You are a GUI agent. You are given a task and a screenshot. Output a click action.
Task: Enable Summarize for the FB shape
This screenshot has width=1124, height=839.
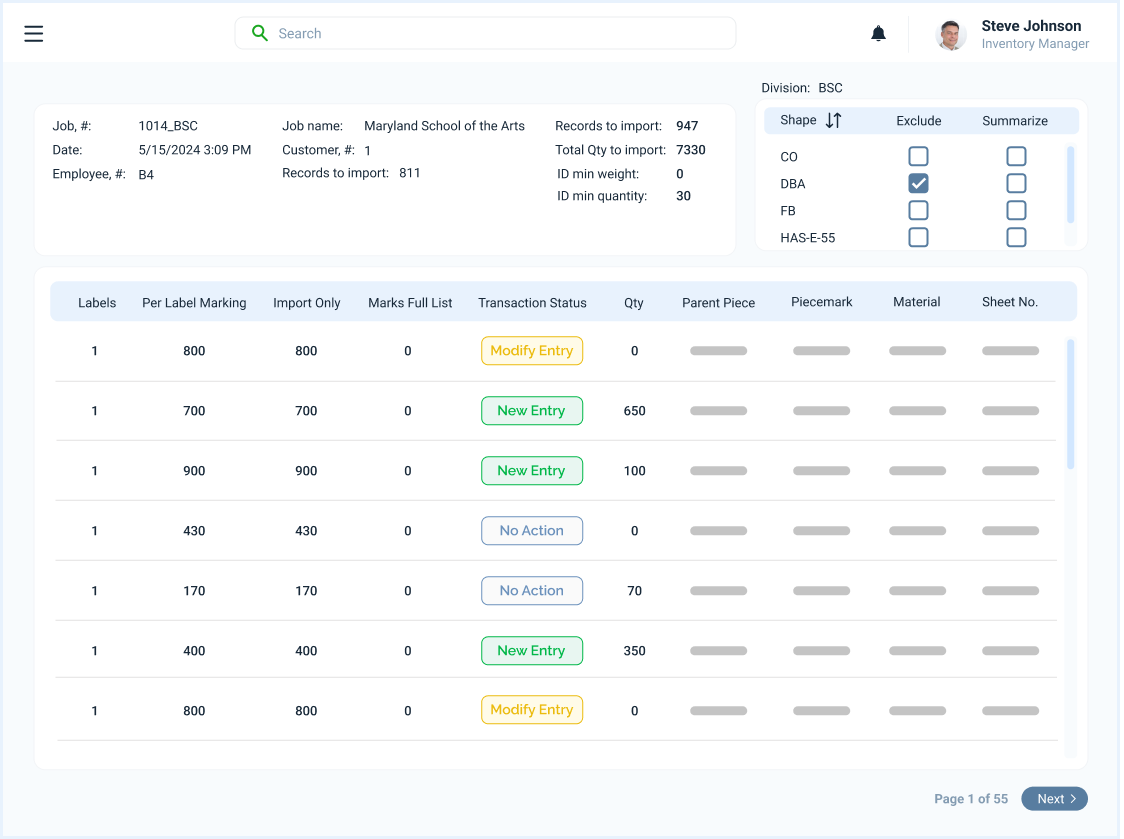coord(1016,211)
